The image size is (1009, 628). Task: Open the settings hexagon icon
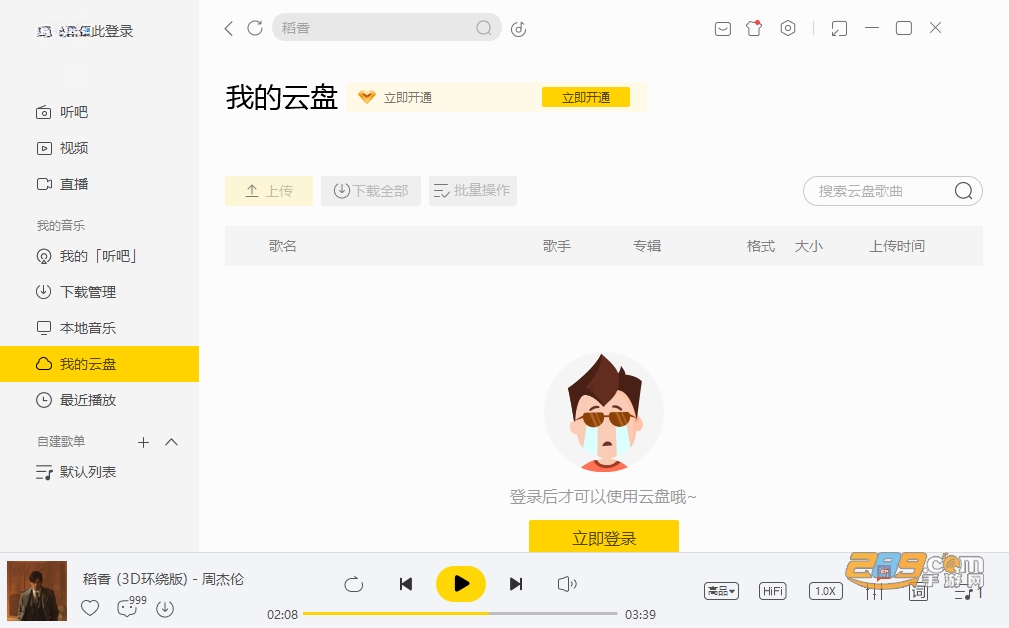click(788, 28)
